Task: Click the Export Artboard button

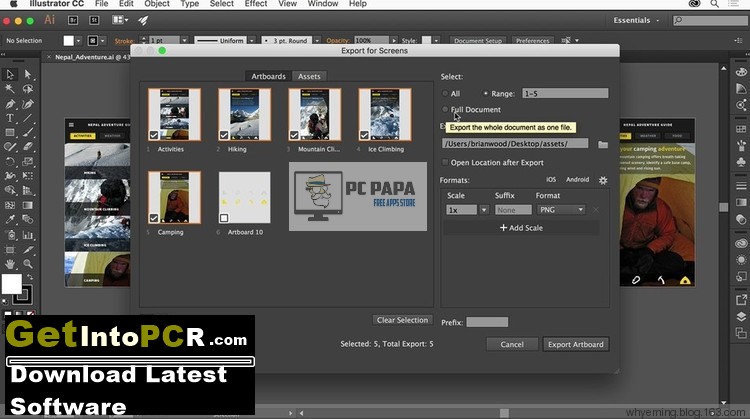Action: [x=576, y=344]
